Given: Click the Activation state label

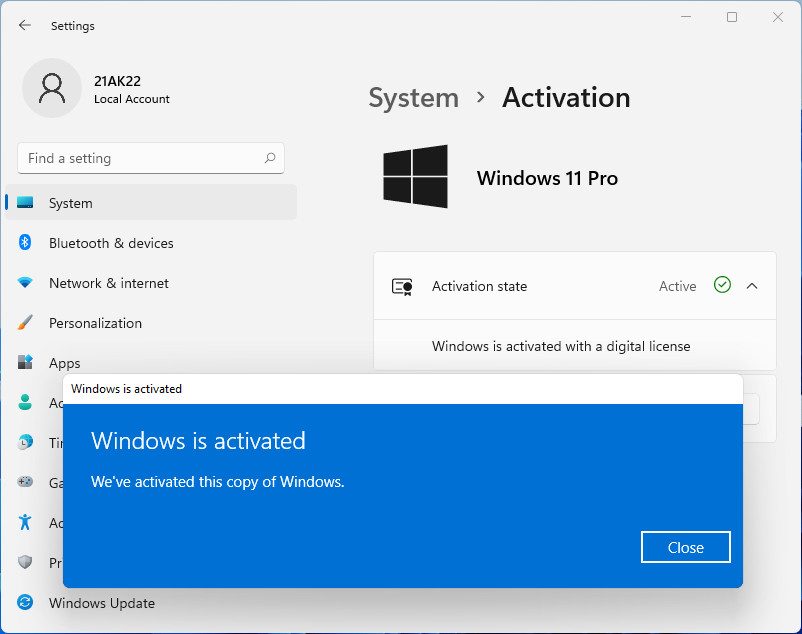Looking at the screenshot, I should tap(479, 286).
